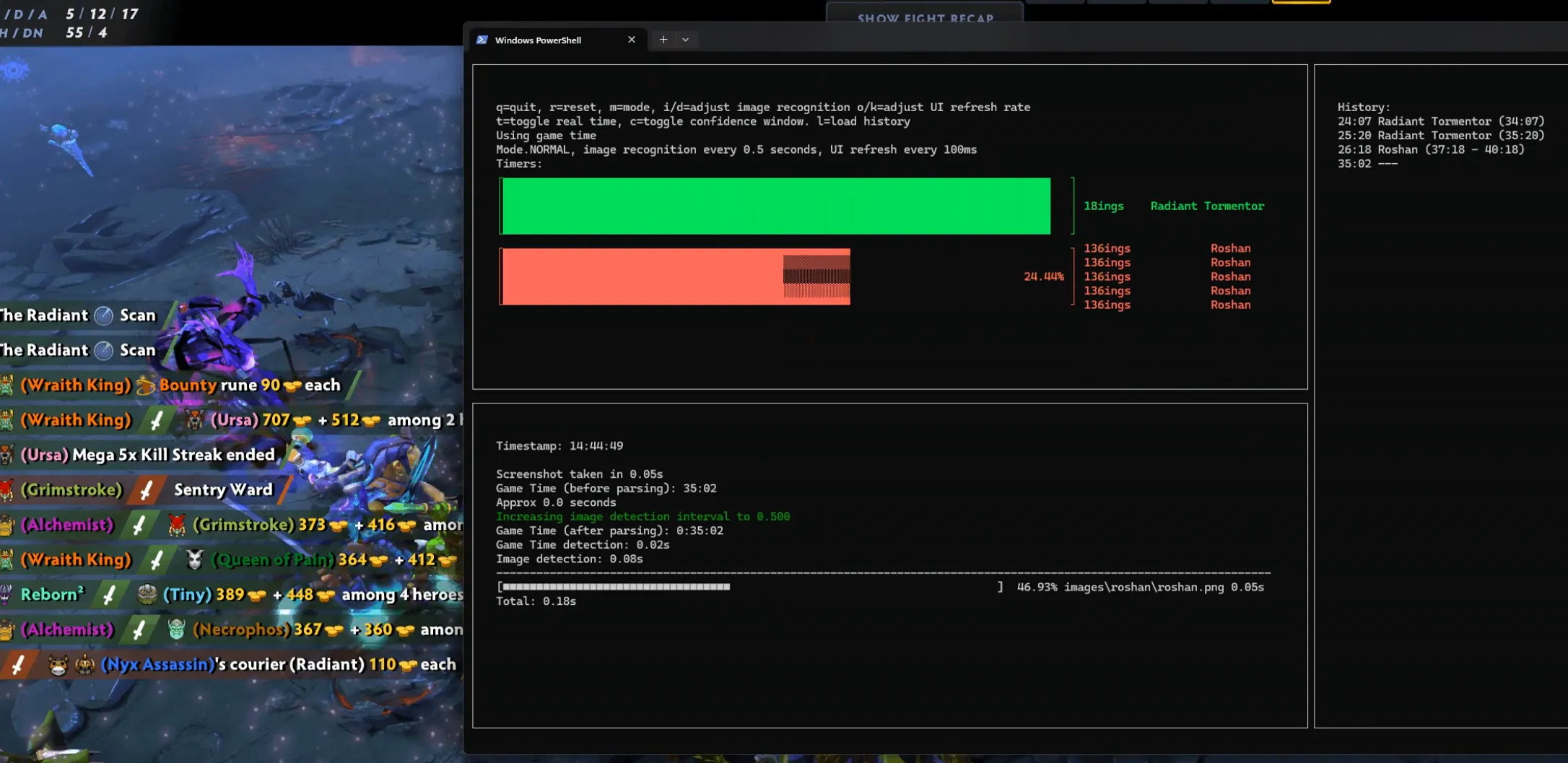Viewport: 1568px width, 763px height.
Task: Click the "Using game time" line
Action: click(546, 135)
